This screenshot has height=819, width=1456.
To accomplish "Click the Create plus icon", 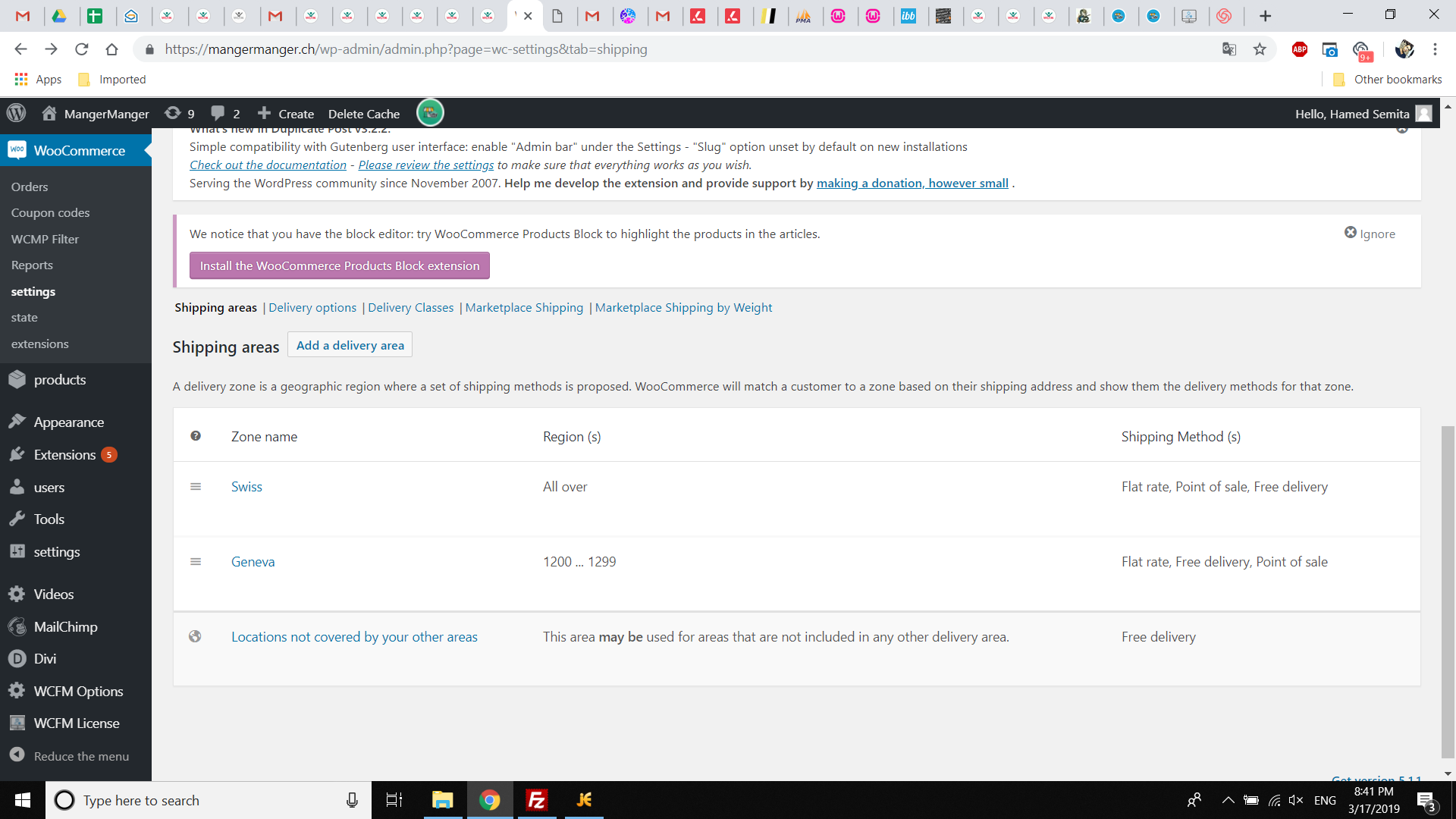I will tap(264, 113).
